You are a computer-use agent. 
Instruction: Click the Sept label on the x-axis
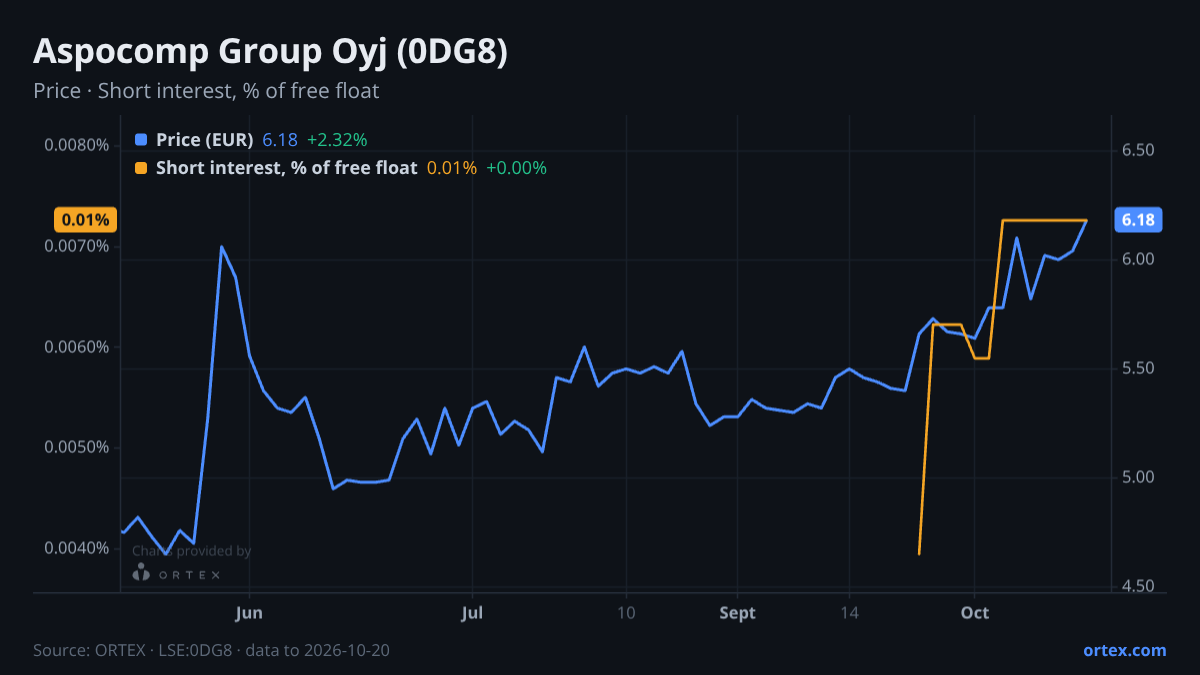point(737,612)
